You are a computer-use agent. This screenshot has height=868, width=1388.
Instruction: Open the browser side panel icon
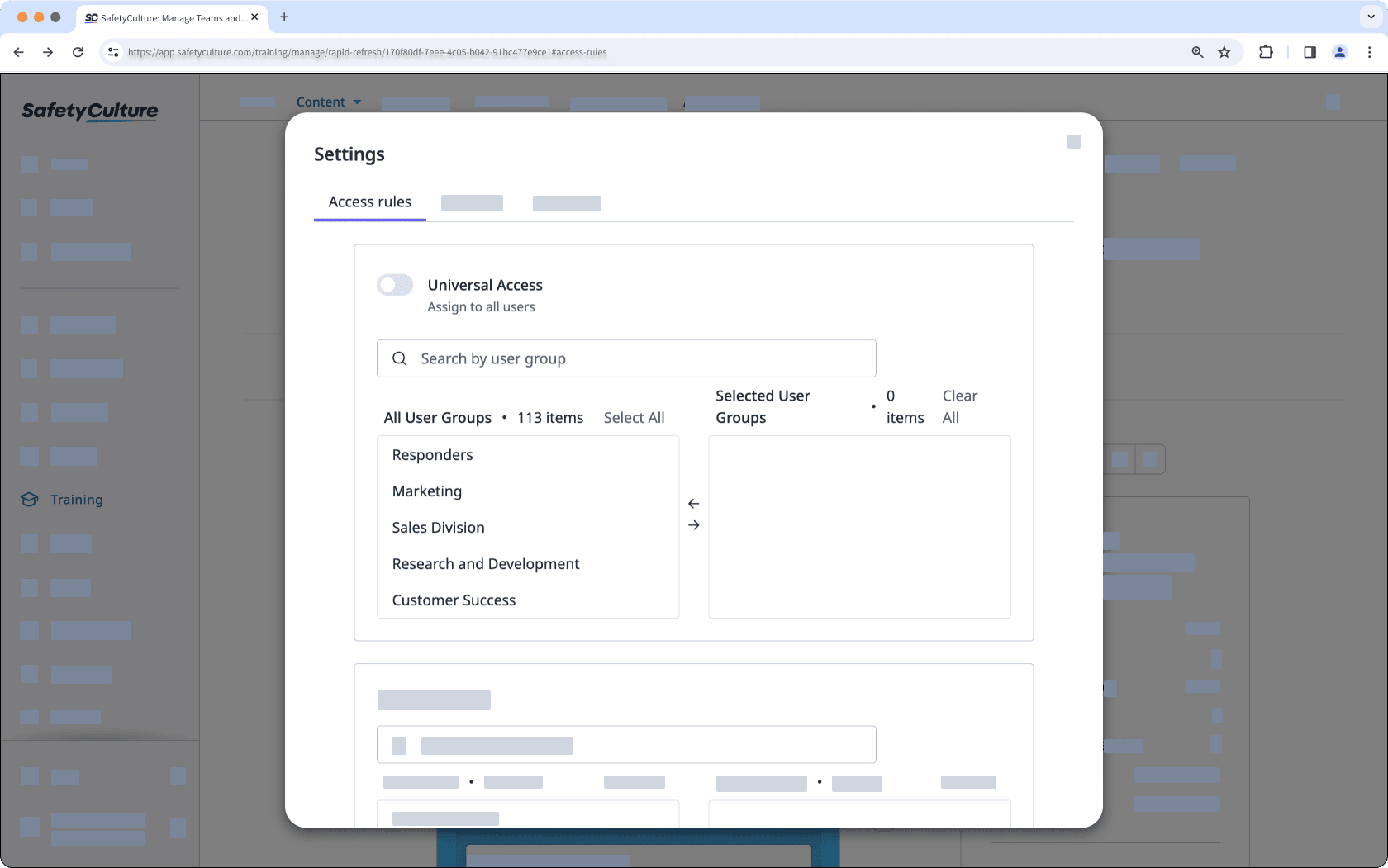click(1310, 52)
